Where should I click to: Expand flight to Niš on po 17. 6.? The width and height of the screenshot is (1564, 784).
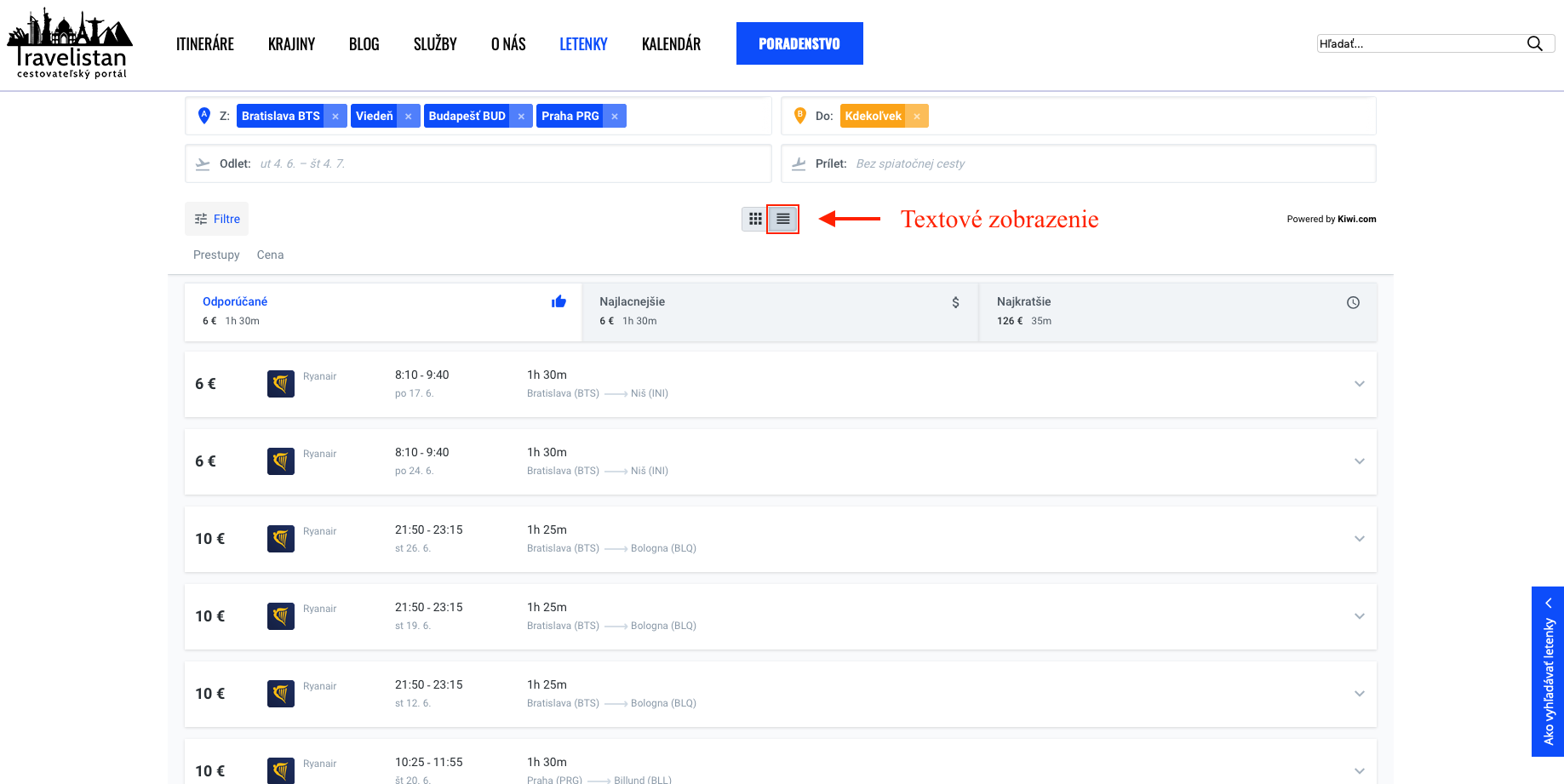tap(1360, 384)
